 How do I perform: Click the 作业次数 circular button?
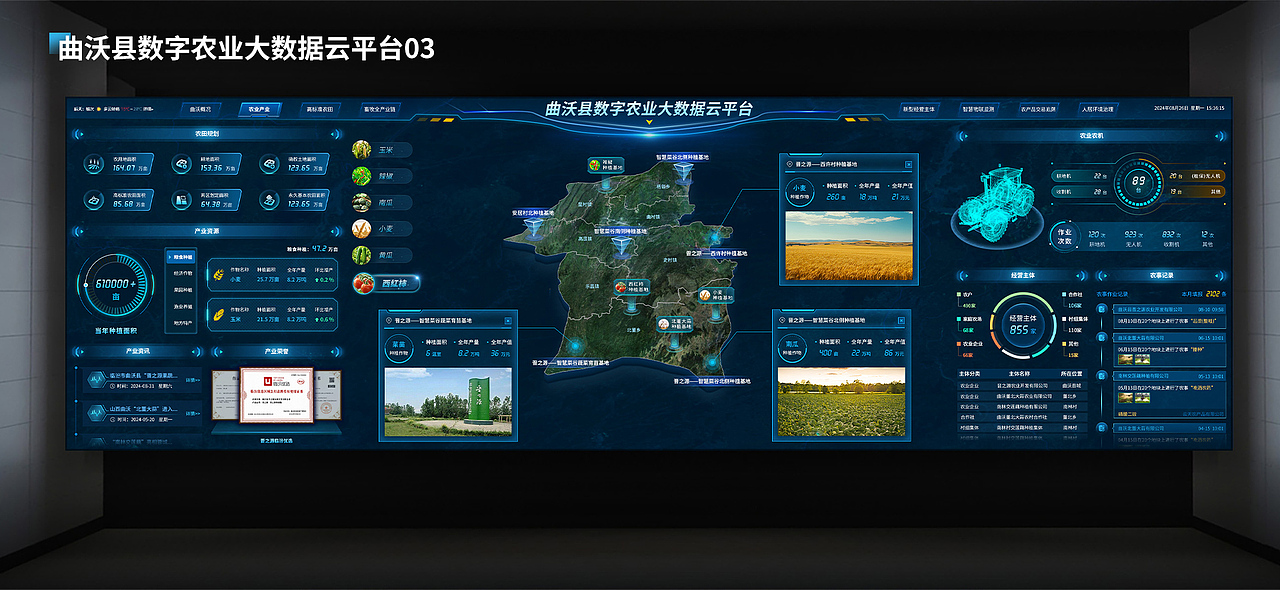tap(1064, 236)
